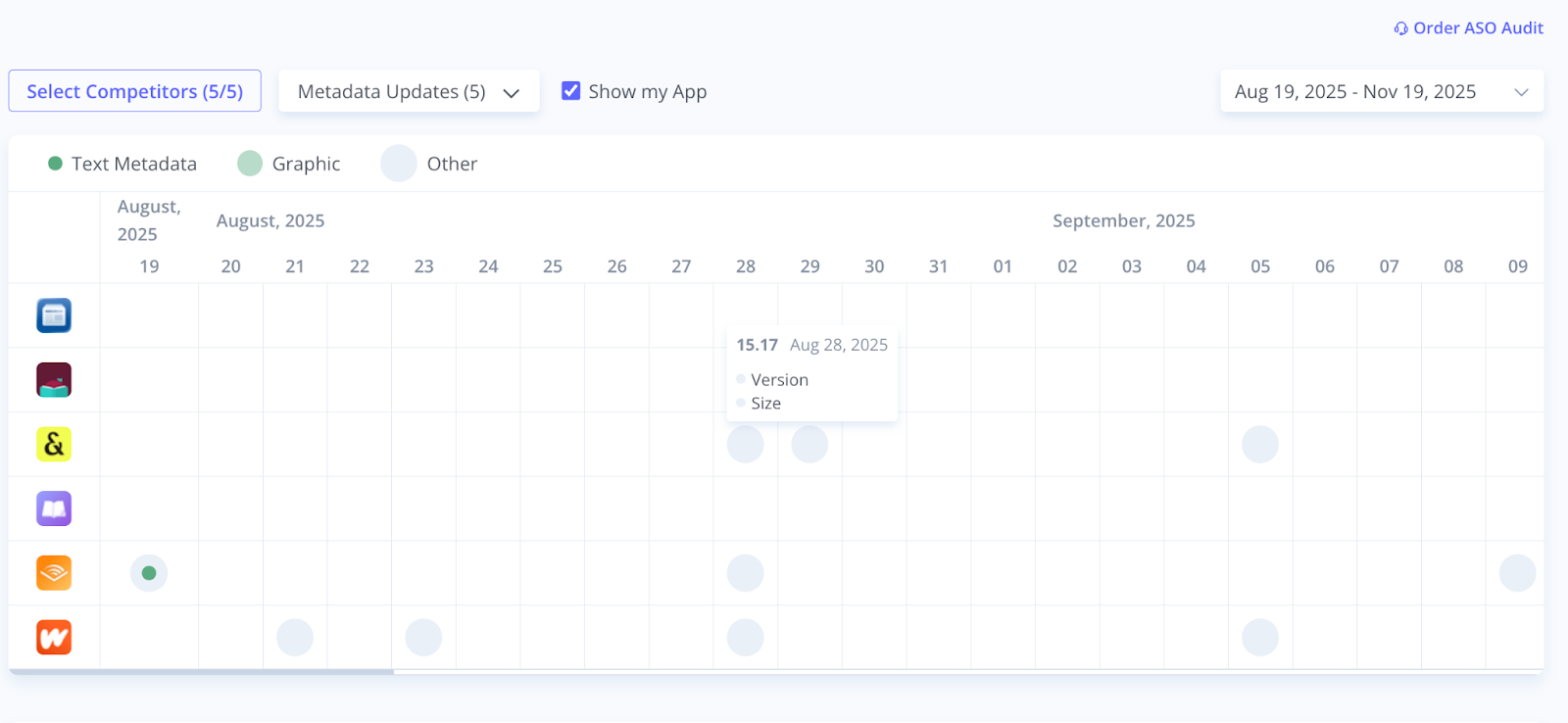This screenshot has height=723, width=1568.
Task: Click the Select Competitors (5/5) button
Action: 135,91
